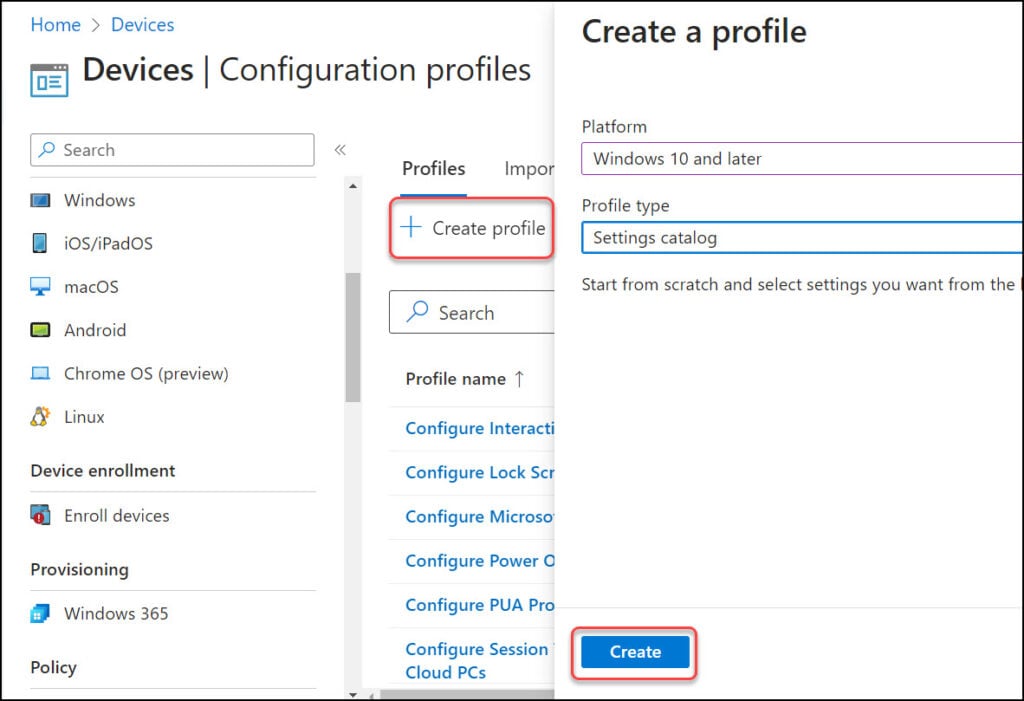Click the plus icon beside Create profile

tap(411, 227)
